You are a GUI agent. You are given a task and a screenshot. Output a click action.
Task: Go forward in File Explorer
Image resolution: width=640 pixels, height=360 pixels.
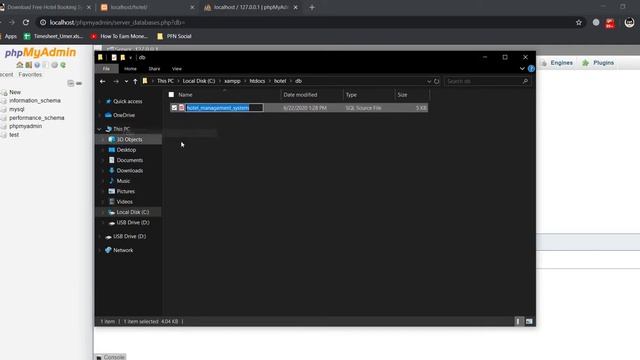pyautogui.click(x=116, y=81)
